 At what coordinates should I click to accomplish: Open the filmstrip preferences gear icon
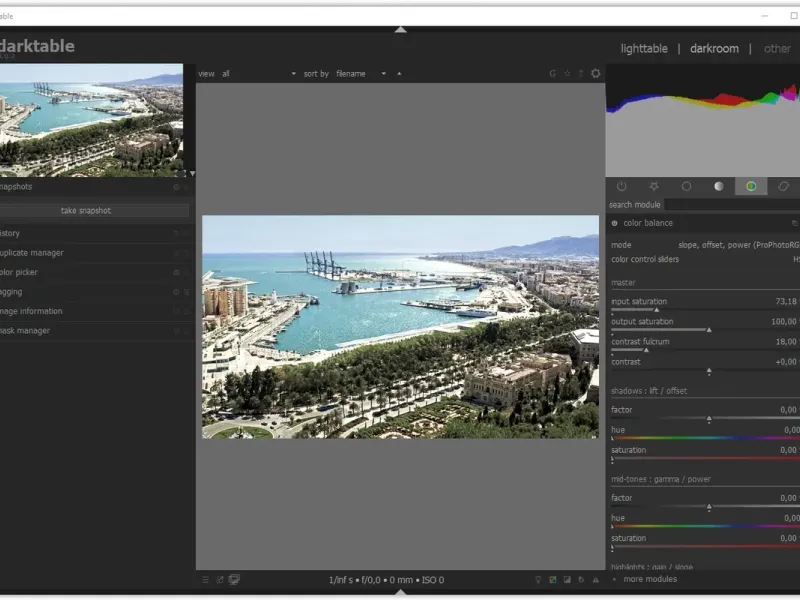(595, 73)
